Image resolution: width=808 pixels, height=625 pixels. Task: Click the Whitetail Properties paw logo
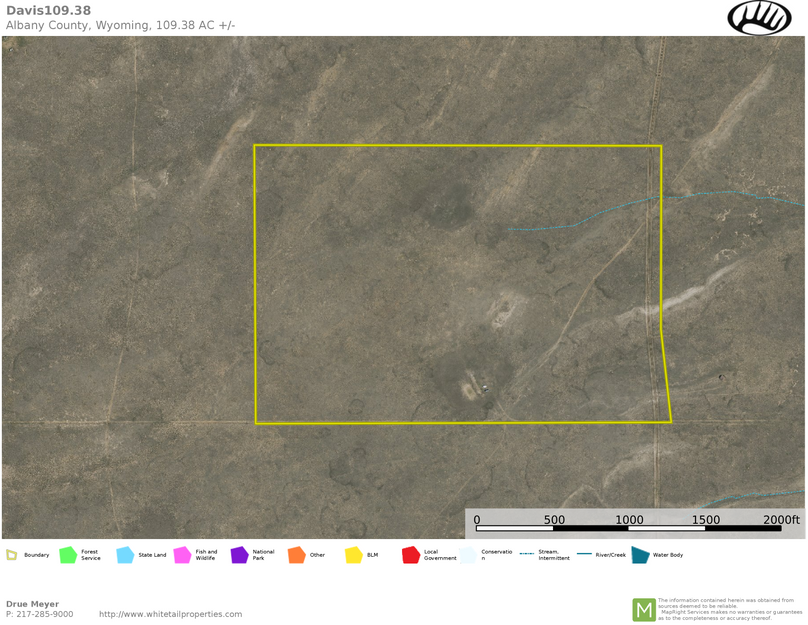[759, 17]
